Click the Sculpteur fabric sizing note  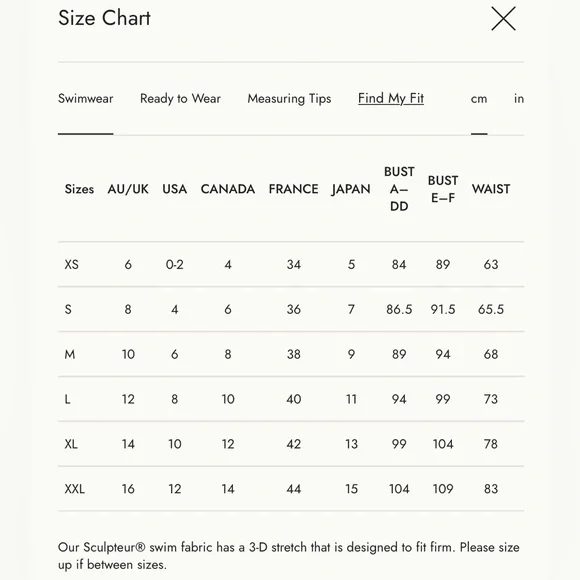289,556
